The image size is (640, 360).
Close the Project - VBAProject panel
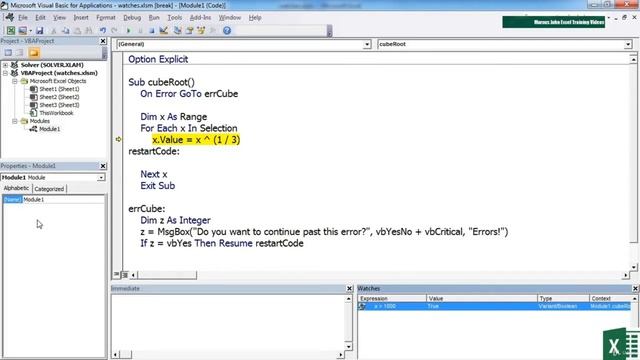tap(103, 41)
